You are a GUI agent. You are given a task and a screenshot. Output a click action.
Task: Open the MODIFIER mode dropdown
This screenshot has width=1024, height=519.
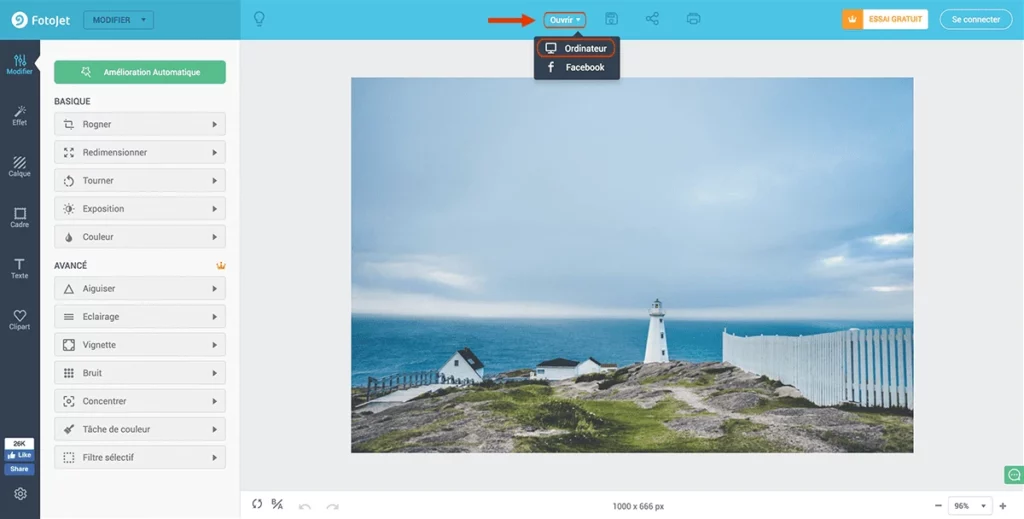click(117, 20)
